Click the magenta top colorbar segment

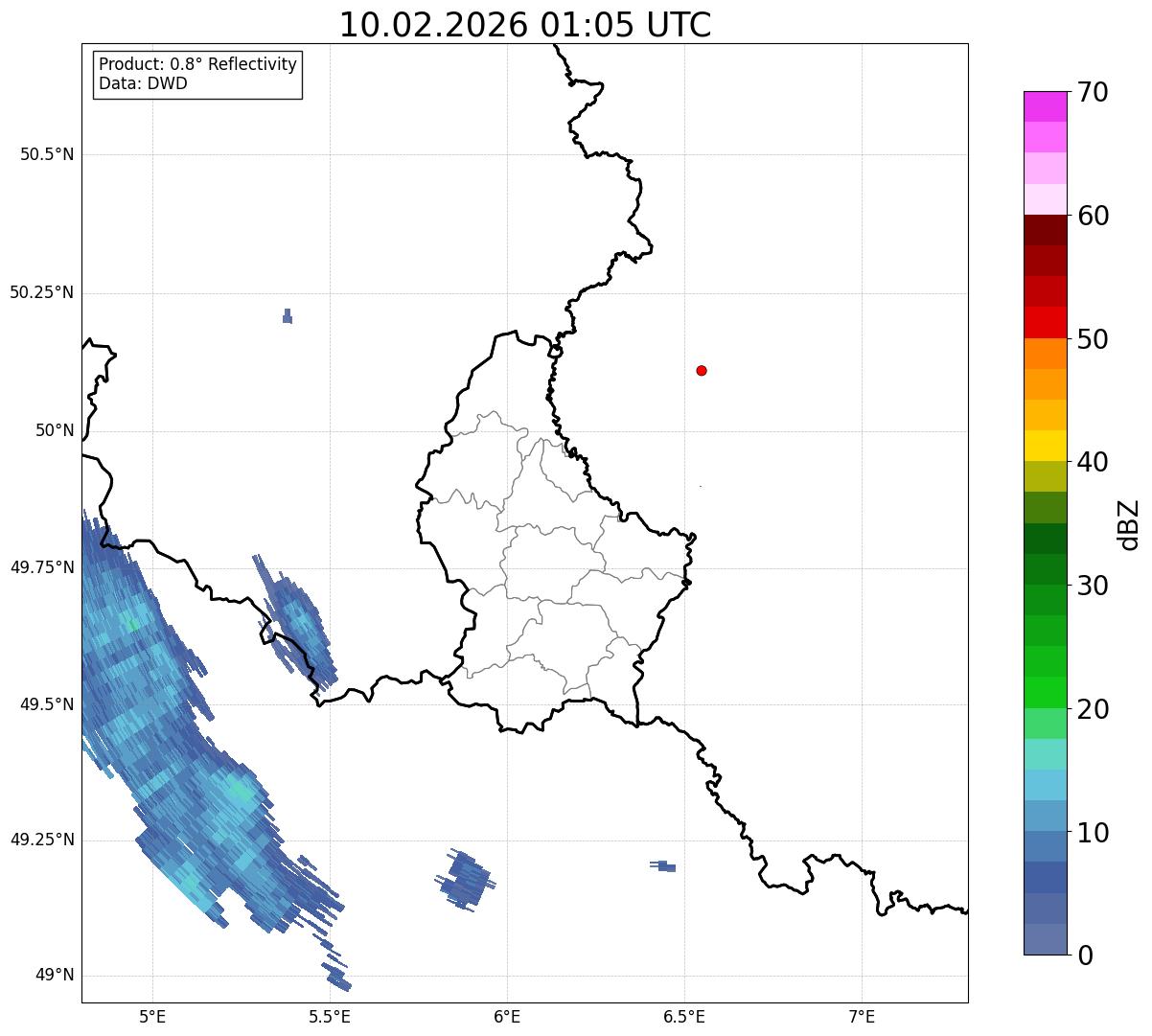(x=1045, y=106)
